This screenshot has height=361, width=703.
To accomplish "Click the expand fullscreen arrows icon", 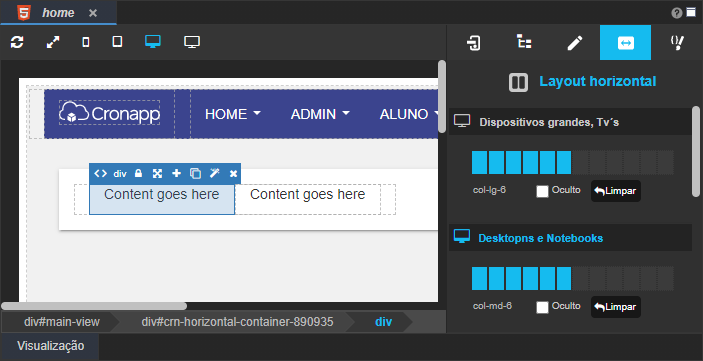I will (x=53, y=43).
